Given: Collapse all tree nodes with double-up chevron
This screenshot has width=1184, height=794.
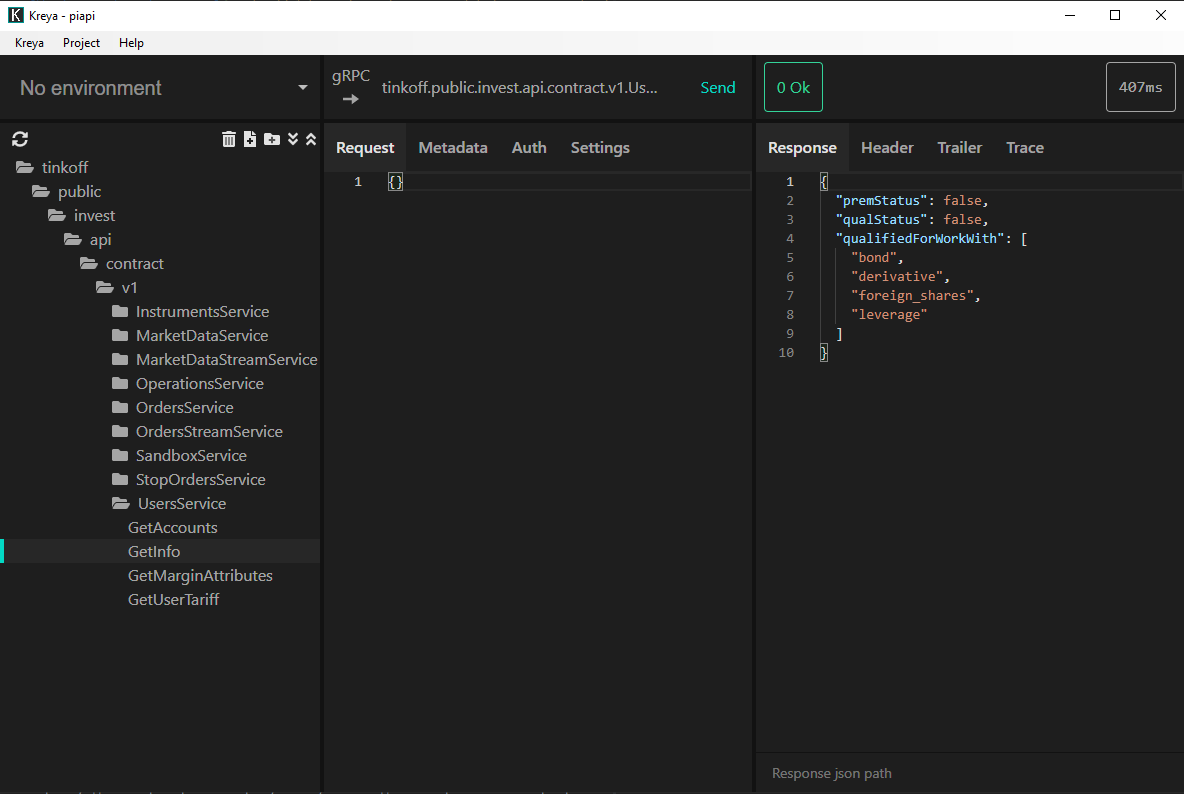Looking at the screenshot, I should pyautogui.click(x=311, y=139).
